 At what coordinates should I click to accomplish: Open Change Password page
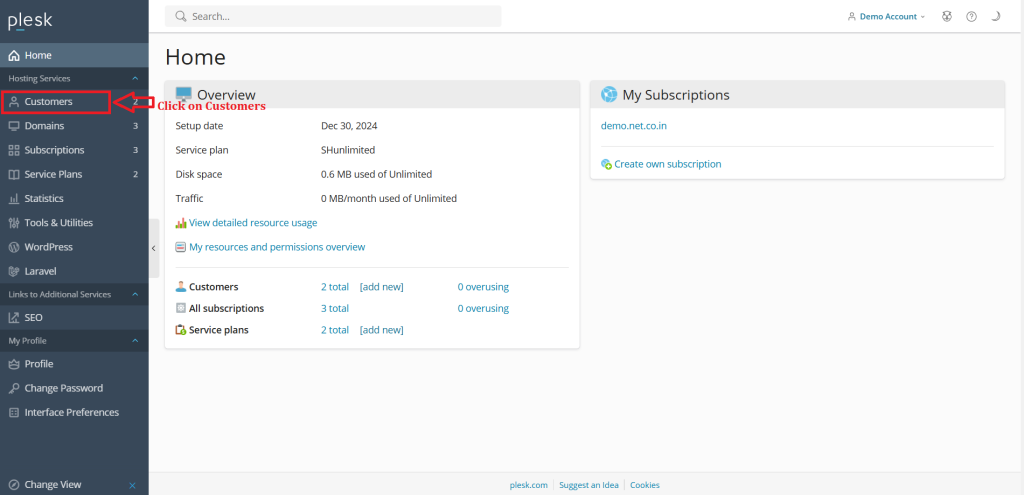coord(74,388)
